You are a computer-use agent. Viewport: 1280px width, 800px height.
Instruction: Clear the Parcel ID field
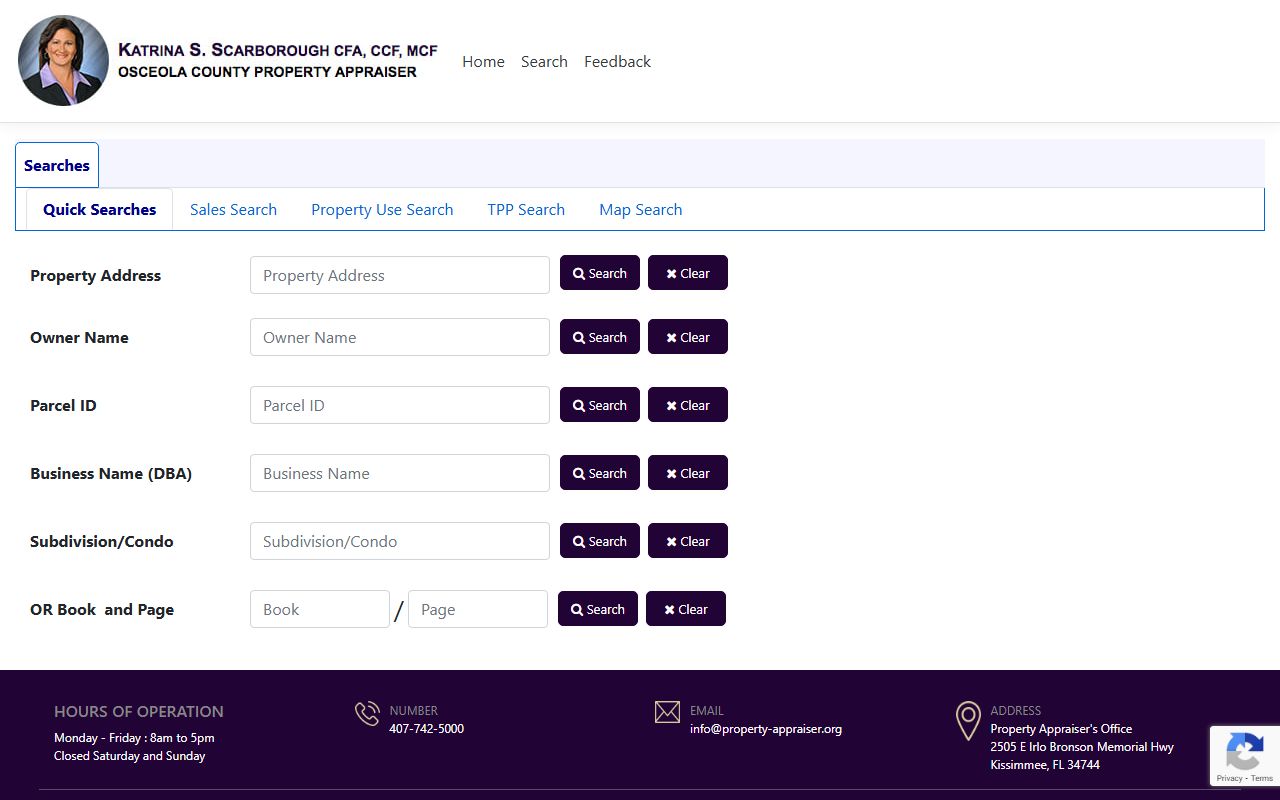688,405
